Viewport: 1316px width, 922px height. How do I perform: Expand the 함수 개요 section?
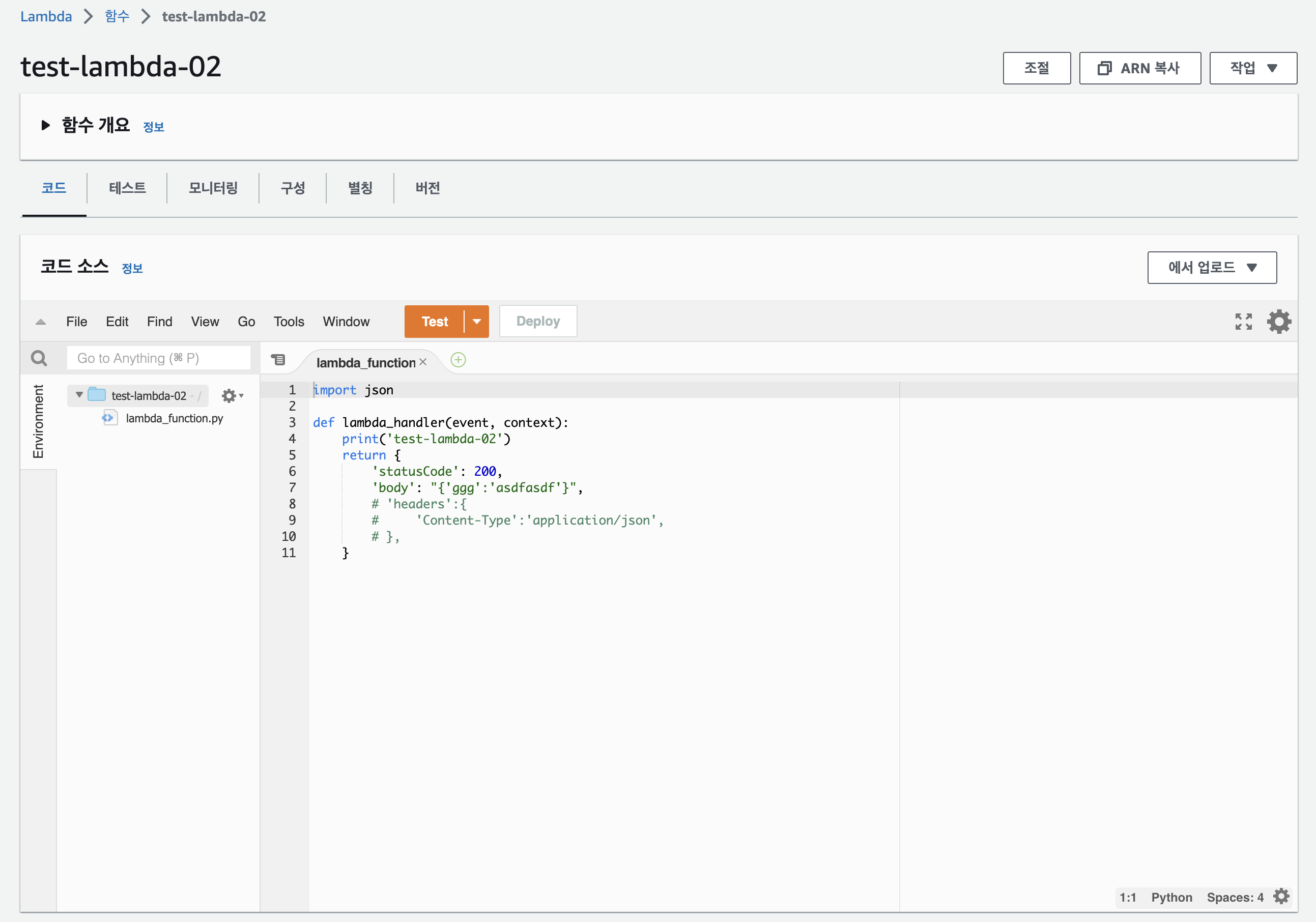click(46, 126)
